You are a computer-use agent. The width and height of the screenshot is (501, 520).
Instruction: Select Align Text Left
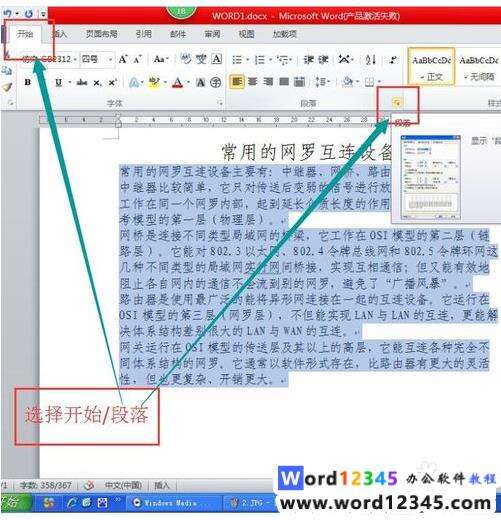click(x=237, y=81)
